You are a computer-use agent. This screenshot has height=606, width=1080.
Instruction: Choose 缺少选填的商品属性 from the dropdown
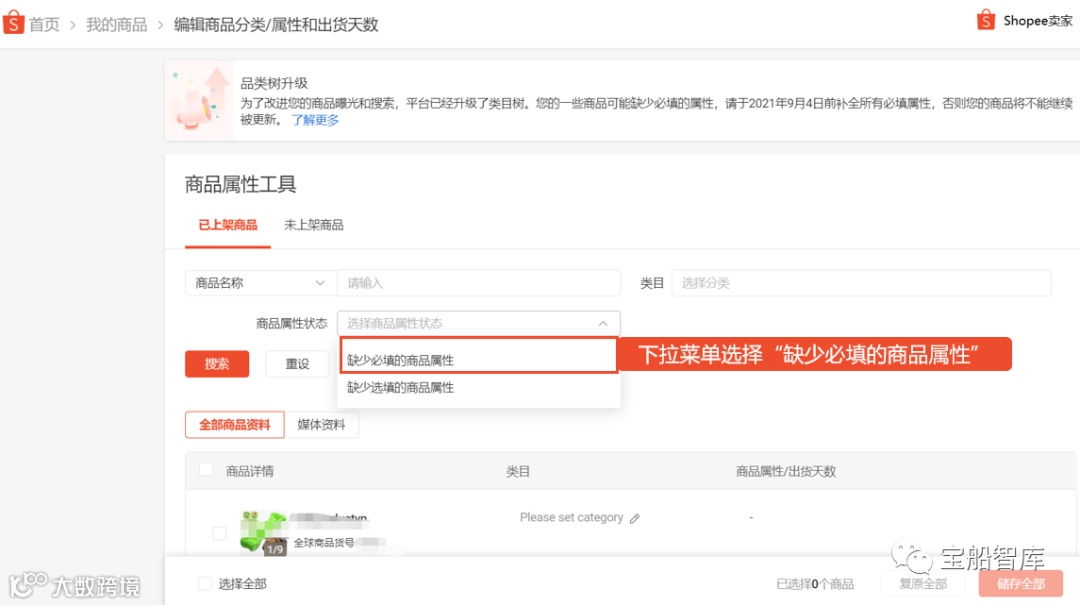pos(479,388)
